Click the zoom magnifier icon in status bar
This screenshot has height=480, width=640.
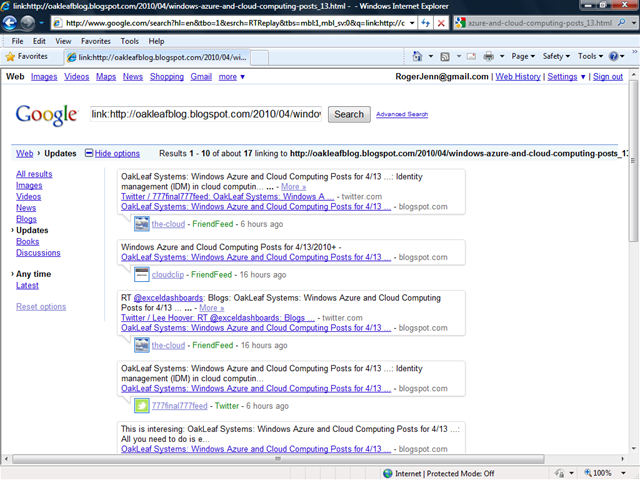(588, 473)
